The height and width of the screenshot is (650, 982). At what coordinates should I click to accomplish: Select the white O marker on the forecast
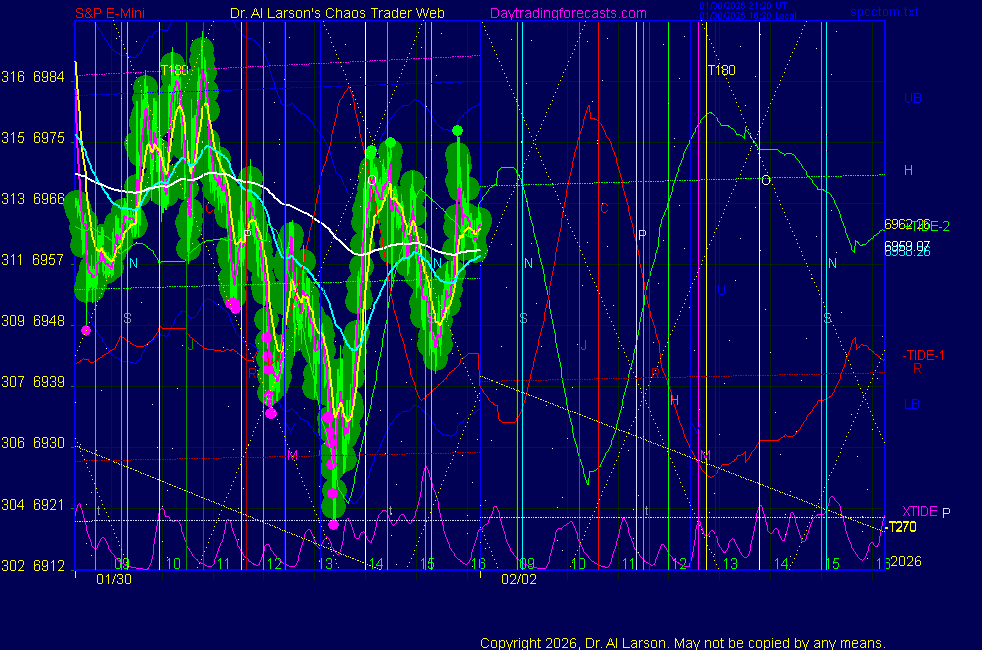(x=766, y=180)
